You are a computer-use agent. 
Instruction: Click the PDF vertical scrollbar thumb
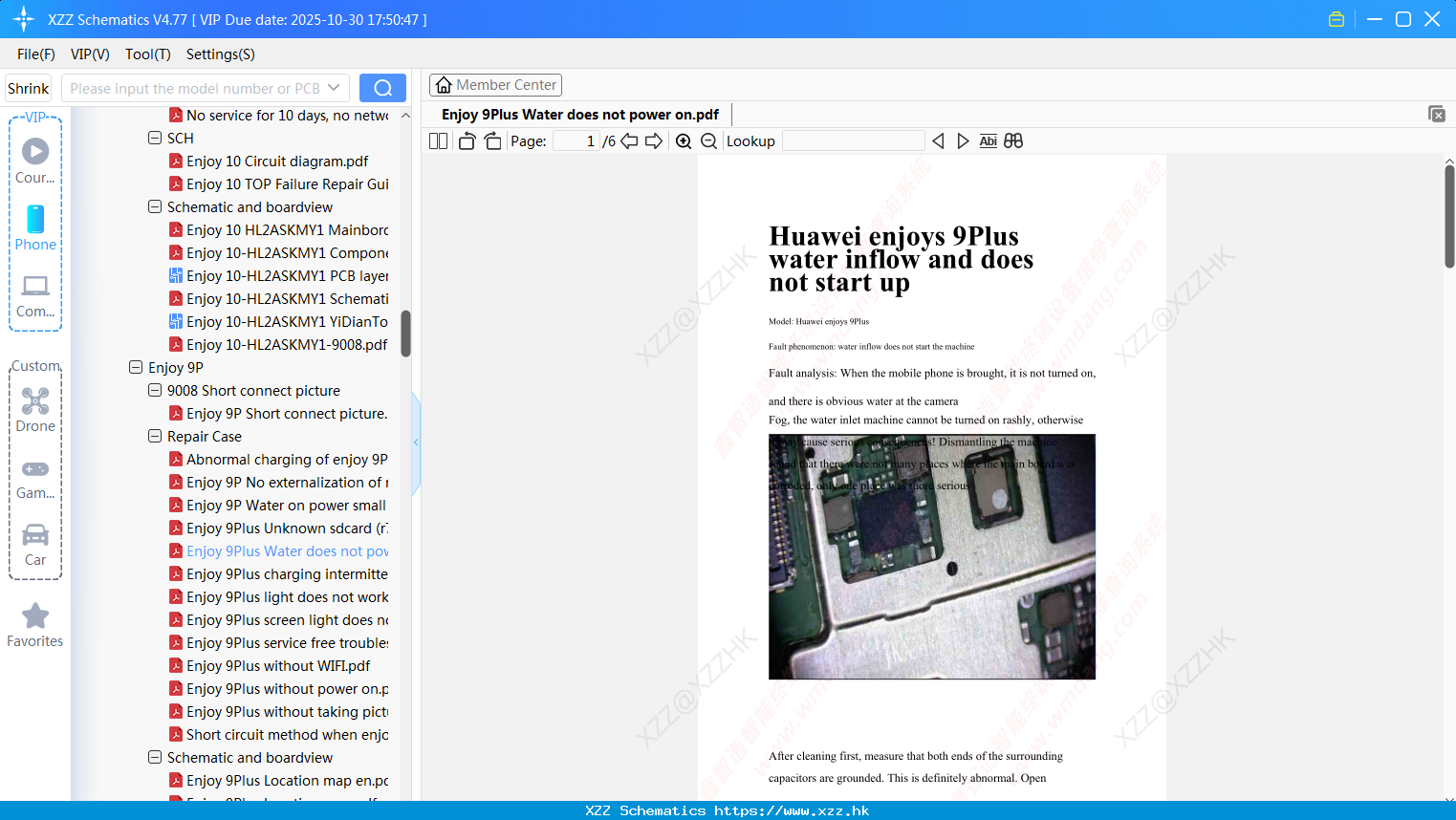[x=1449, y=217]
